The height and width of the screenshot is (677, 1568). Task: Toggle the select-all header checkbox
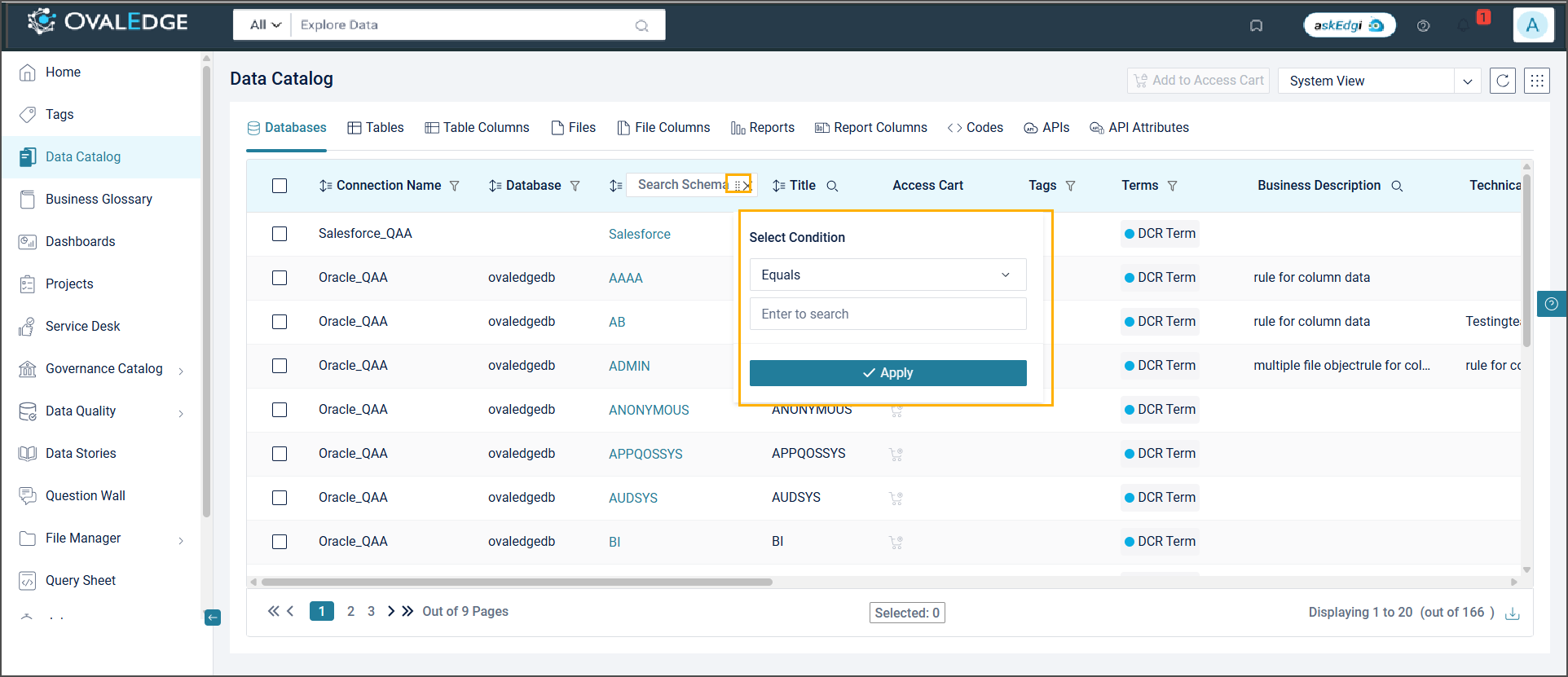280,186
